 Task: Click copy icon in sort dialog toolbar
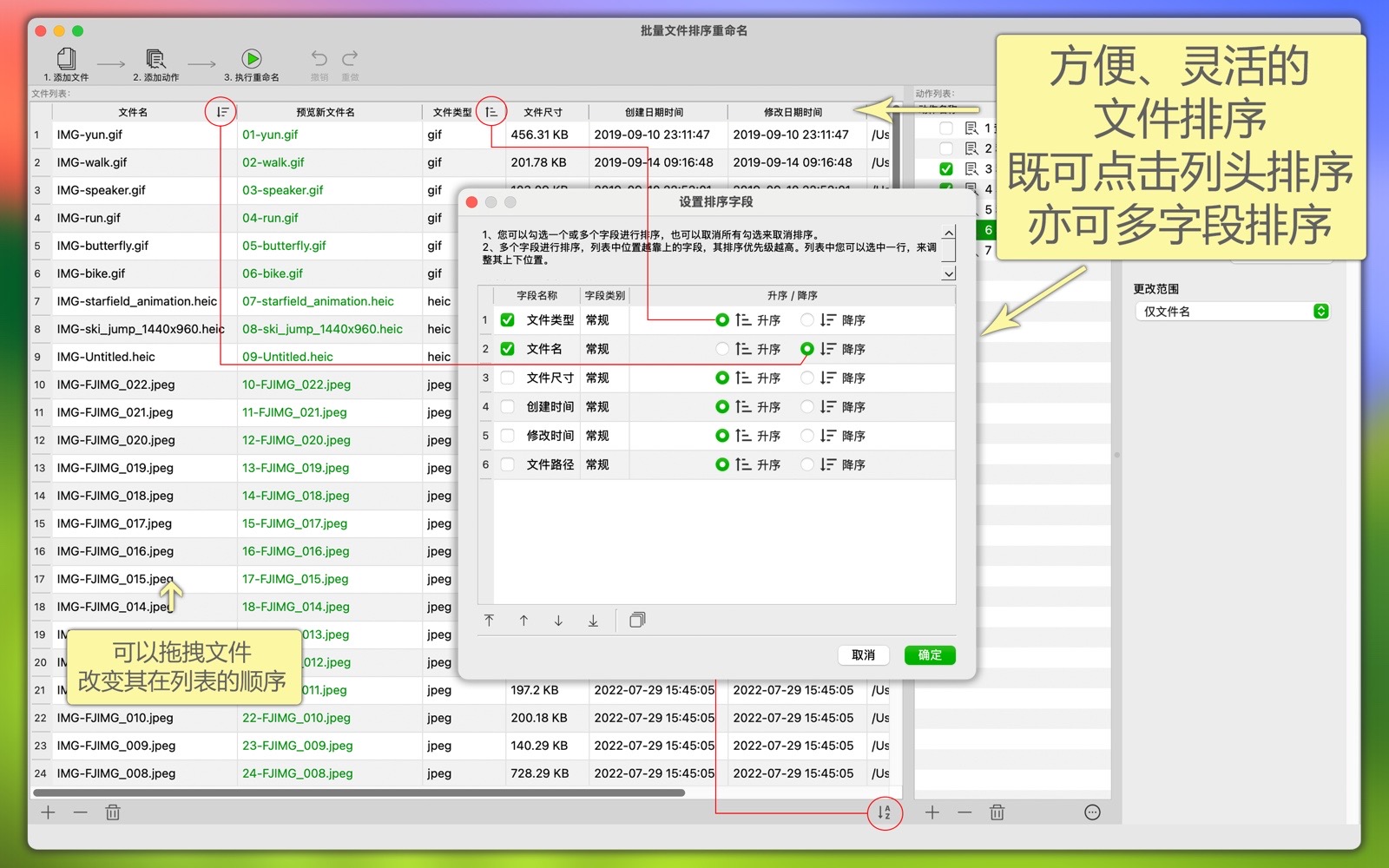click(637, 621)
